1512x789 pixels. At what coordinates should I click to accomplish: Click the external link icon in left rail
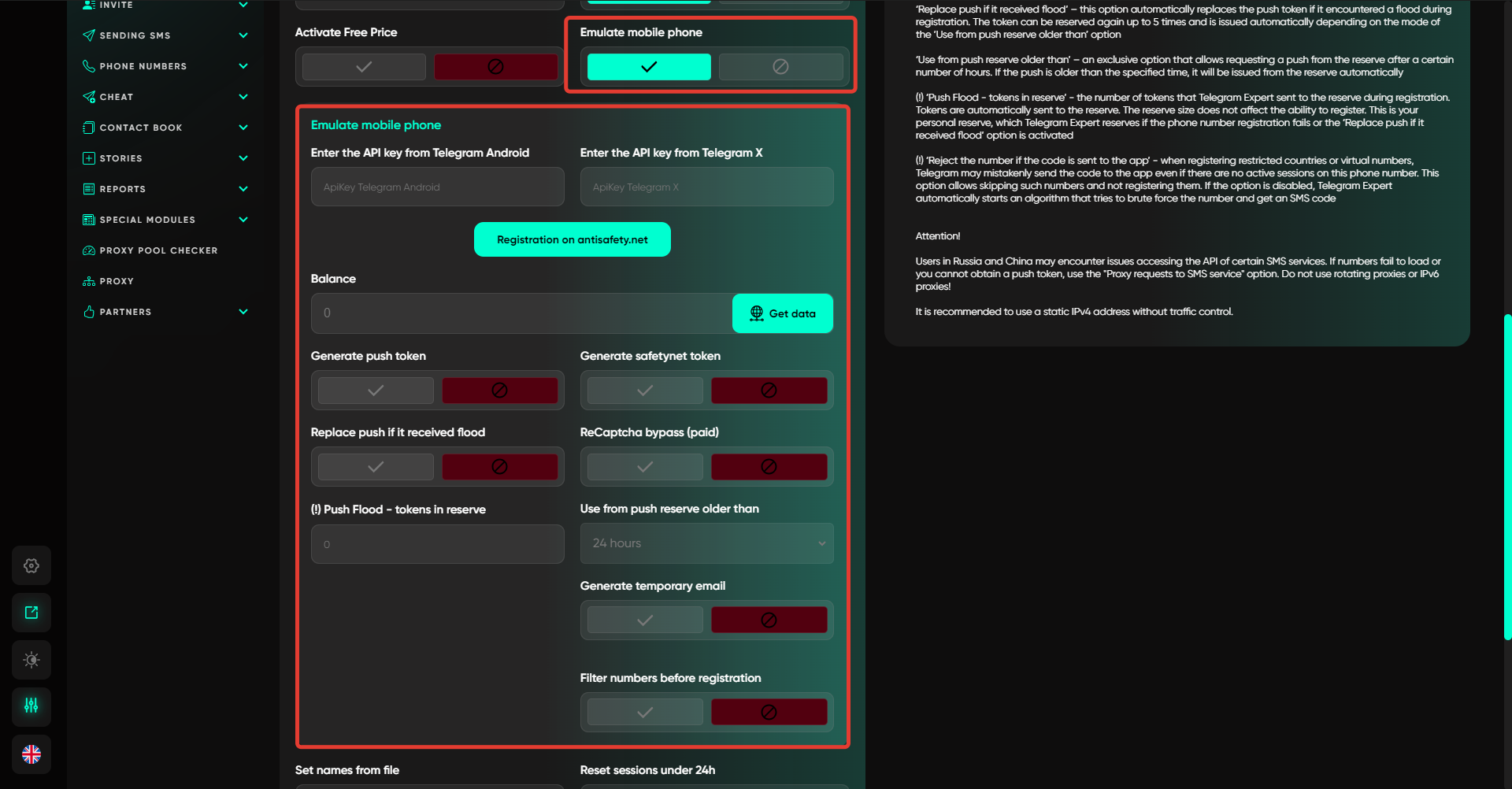pyautogui.click(x=31, y=613)
